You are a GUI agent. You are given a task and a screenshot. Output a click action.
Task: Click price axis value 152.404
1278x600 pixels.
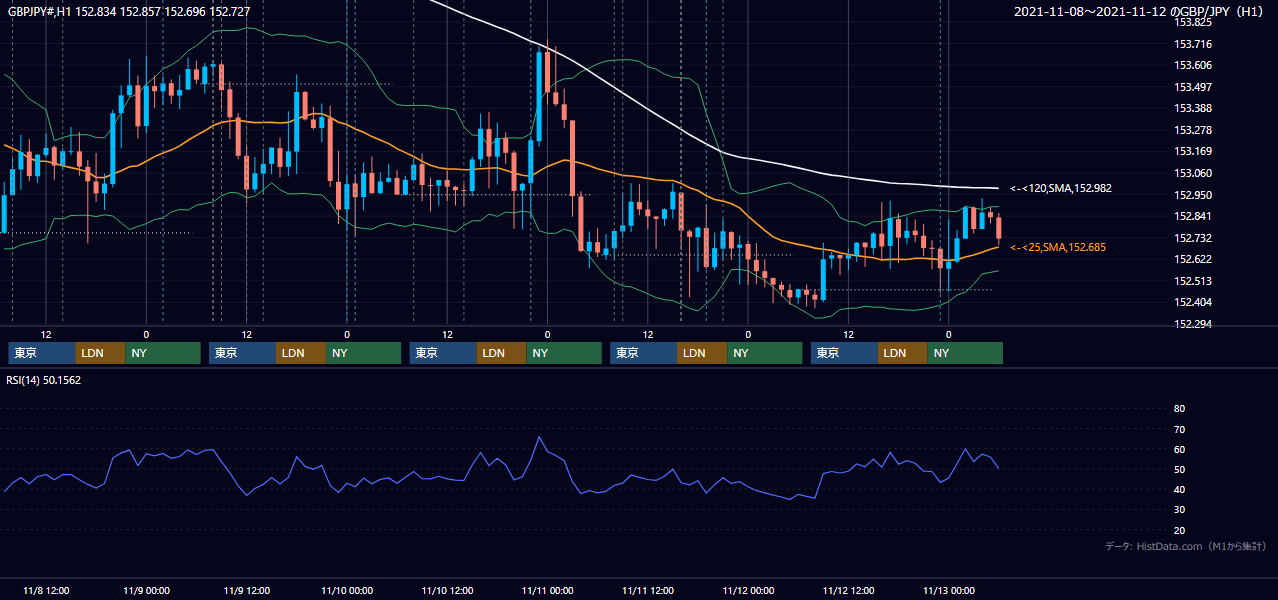coord(1192,302)
